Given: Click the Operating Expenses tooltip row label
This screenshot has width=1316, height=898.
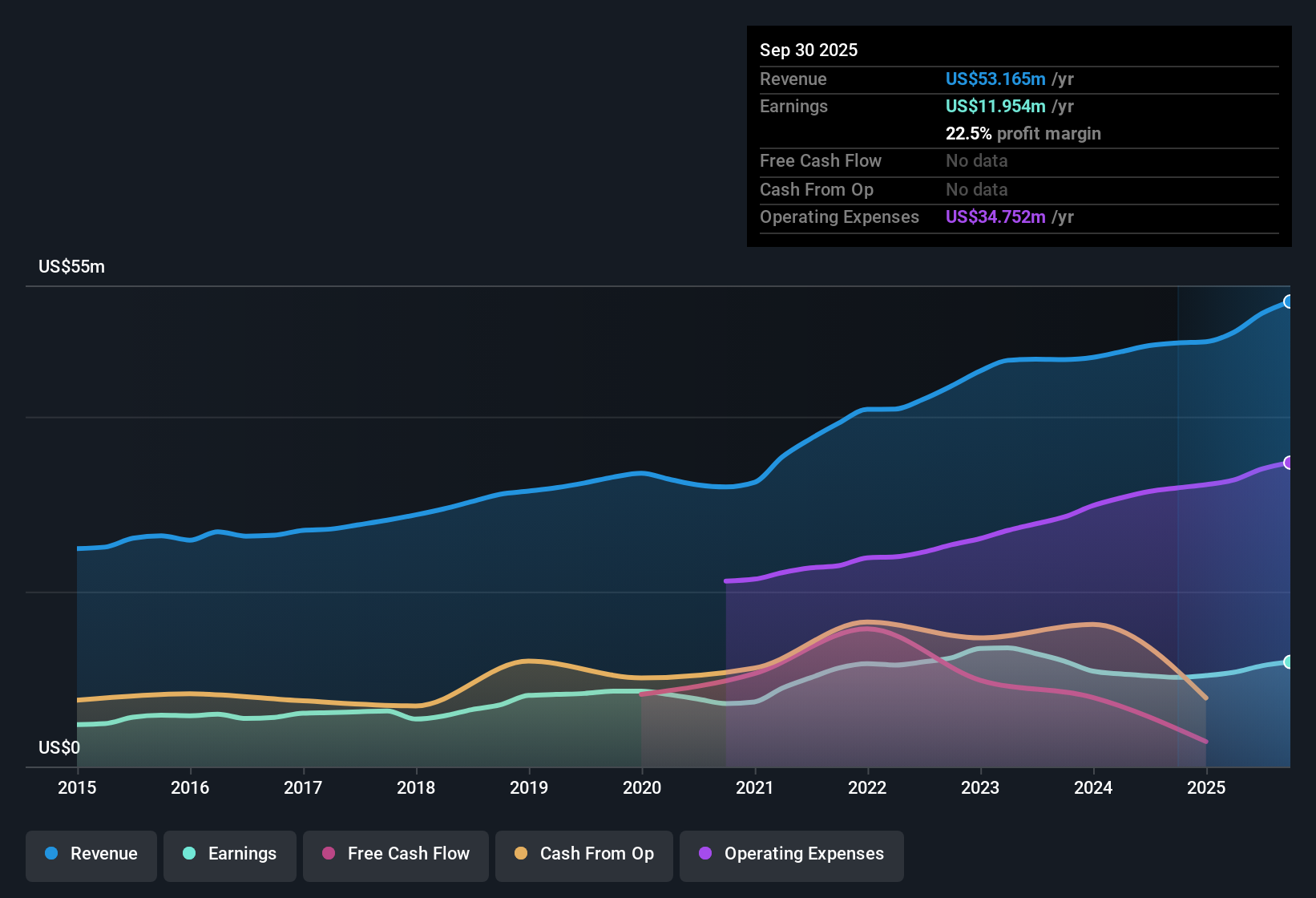Looking at the screenshot, I should click(839, 216).
